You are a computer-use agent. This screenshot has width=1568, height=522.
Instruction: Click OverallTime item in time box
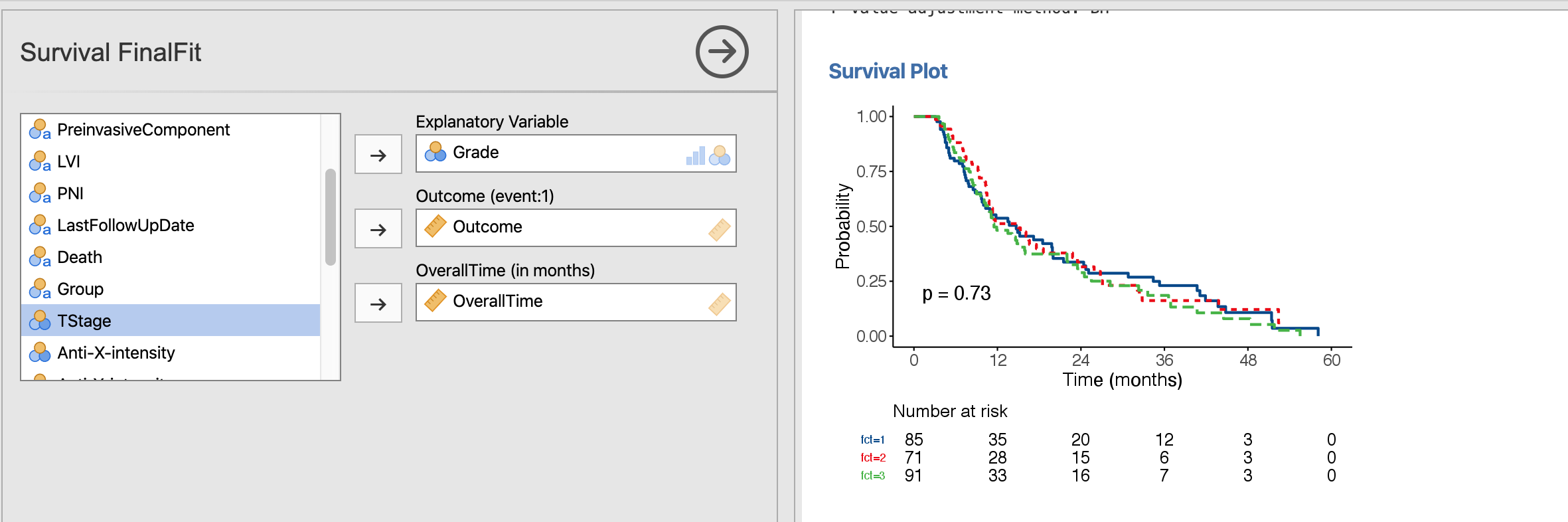497,302
